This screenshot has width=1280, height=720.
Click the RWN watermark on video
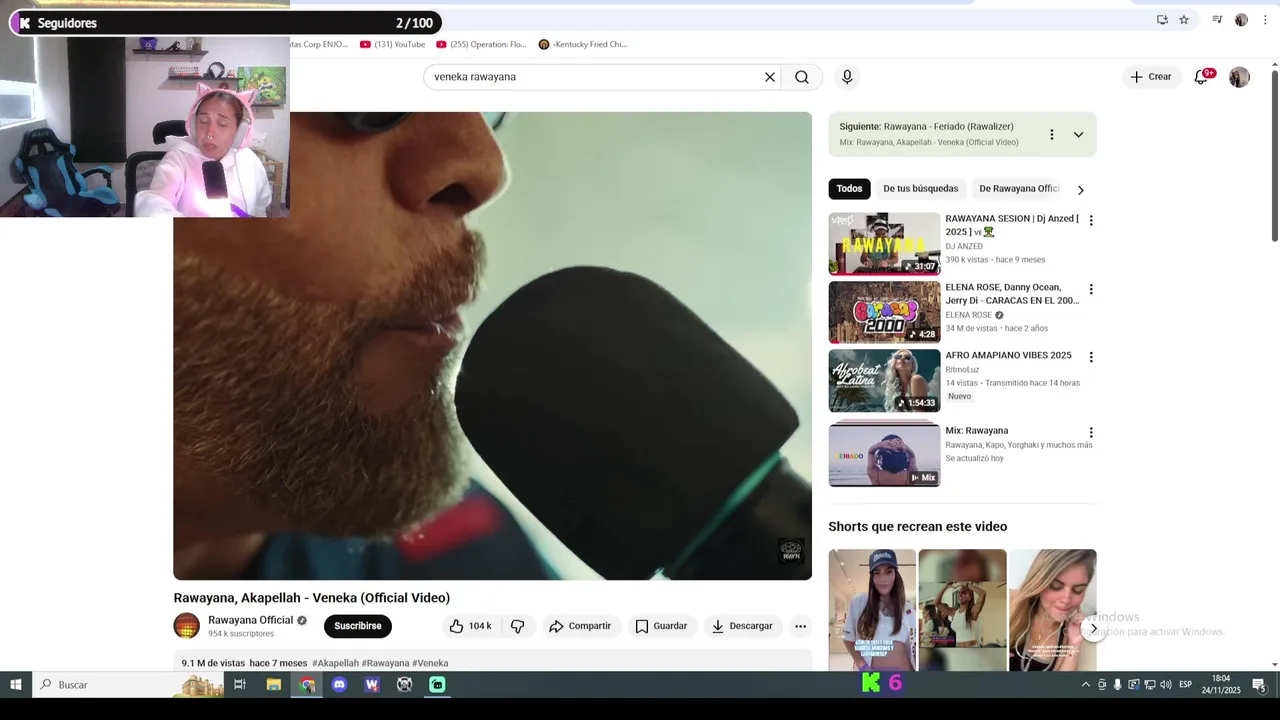[x=791, y=551]
